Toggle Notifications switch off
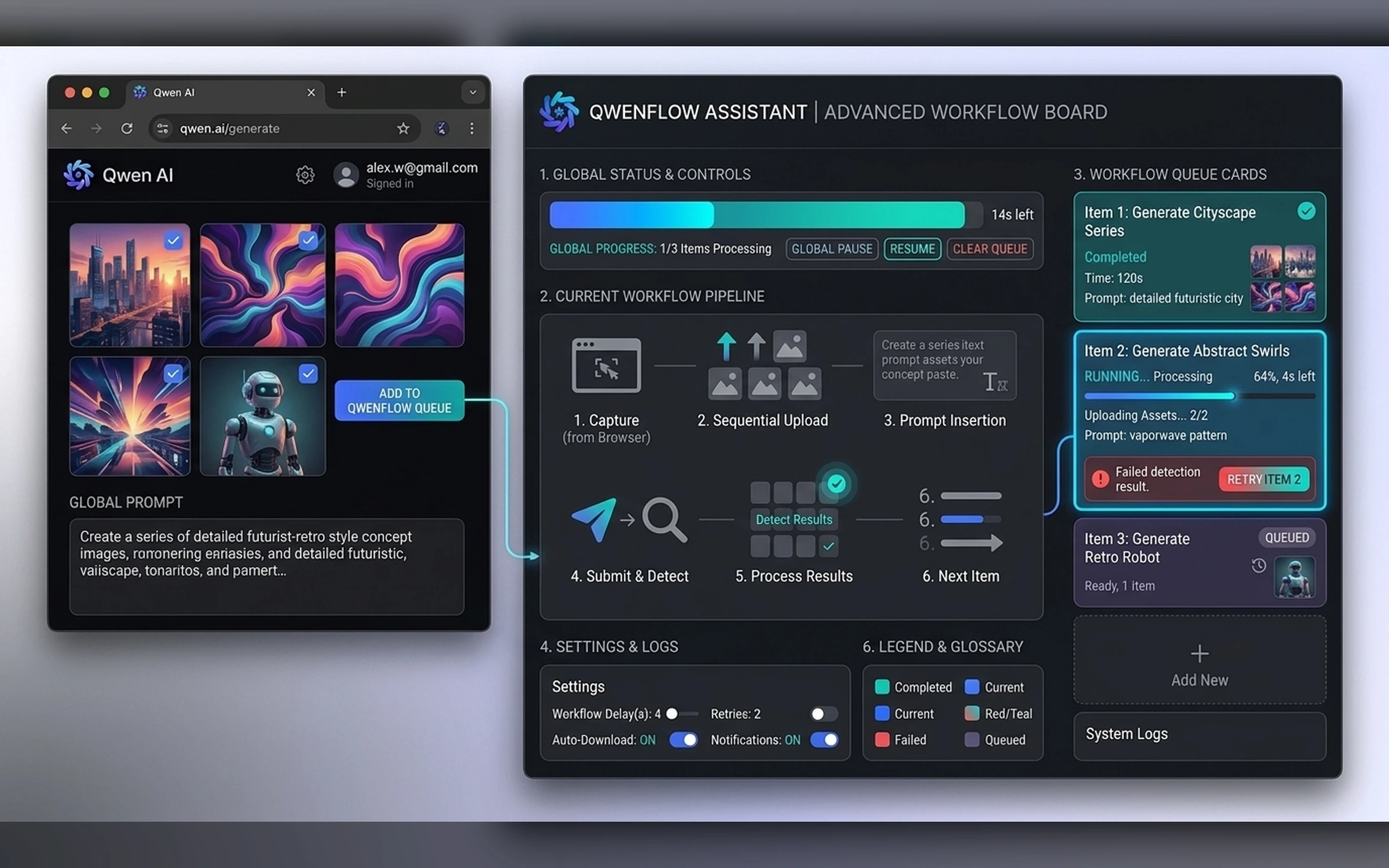The image size is (1389, 868). 824,740
